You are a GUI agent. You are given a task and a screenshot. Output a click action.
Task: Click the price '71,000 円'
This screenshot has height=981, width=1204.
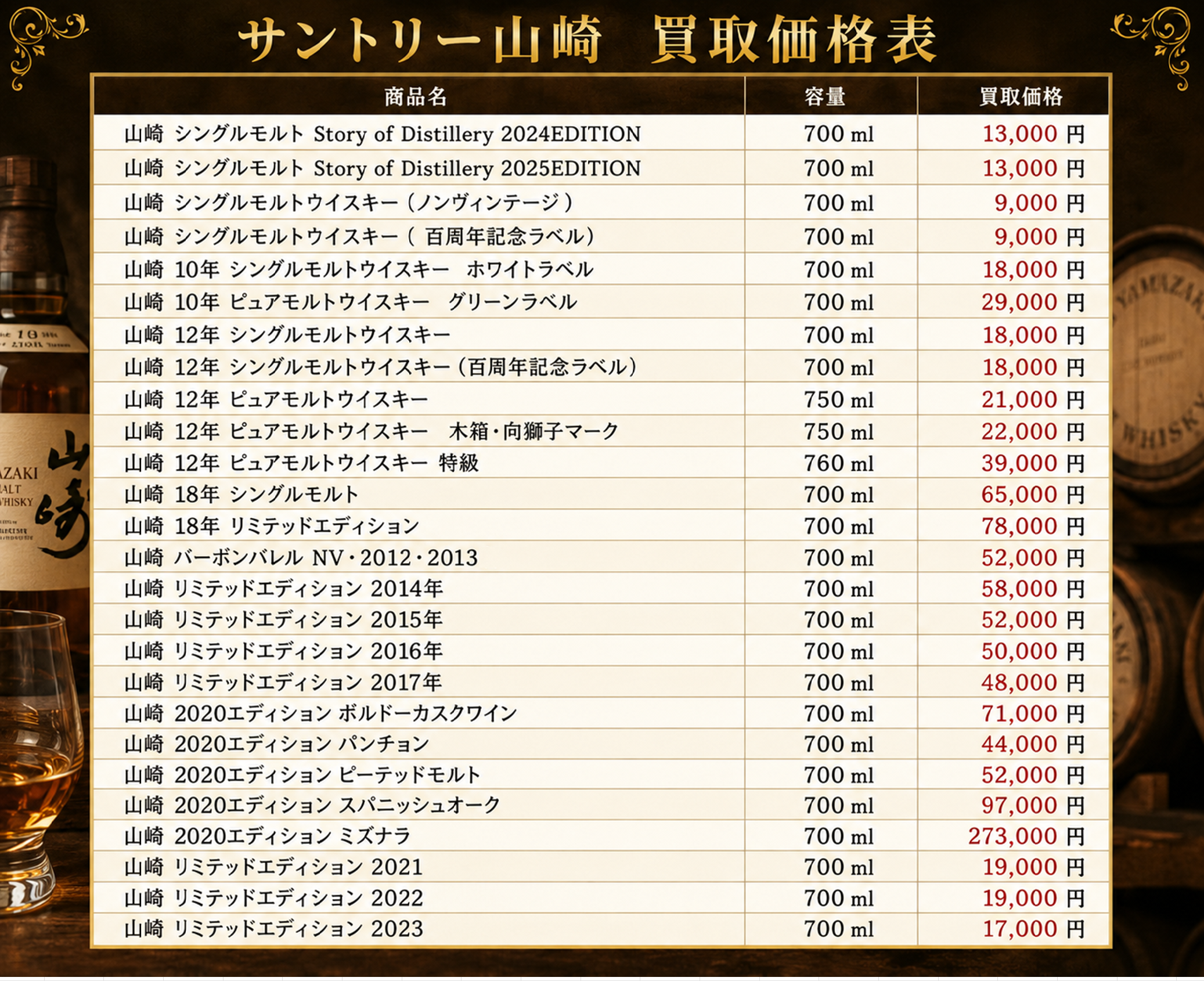1033,713
